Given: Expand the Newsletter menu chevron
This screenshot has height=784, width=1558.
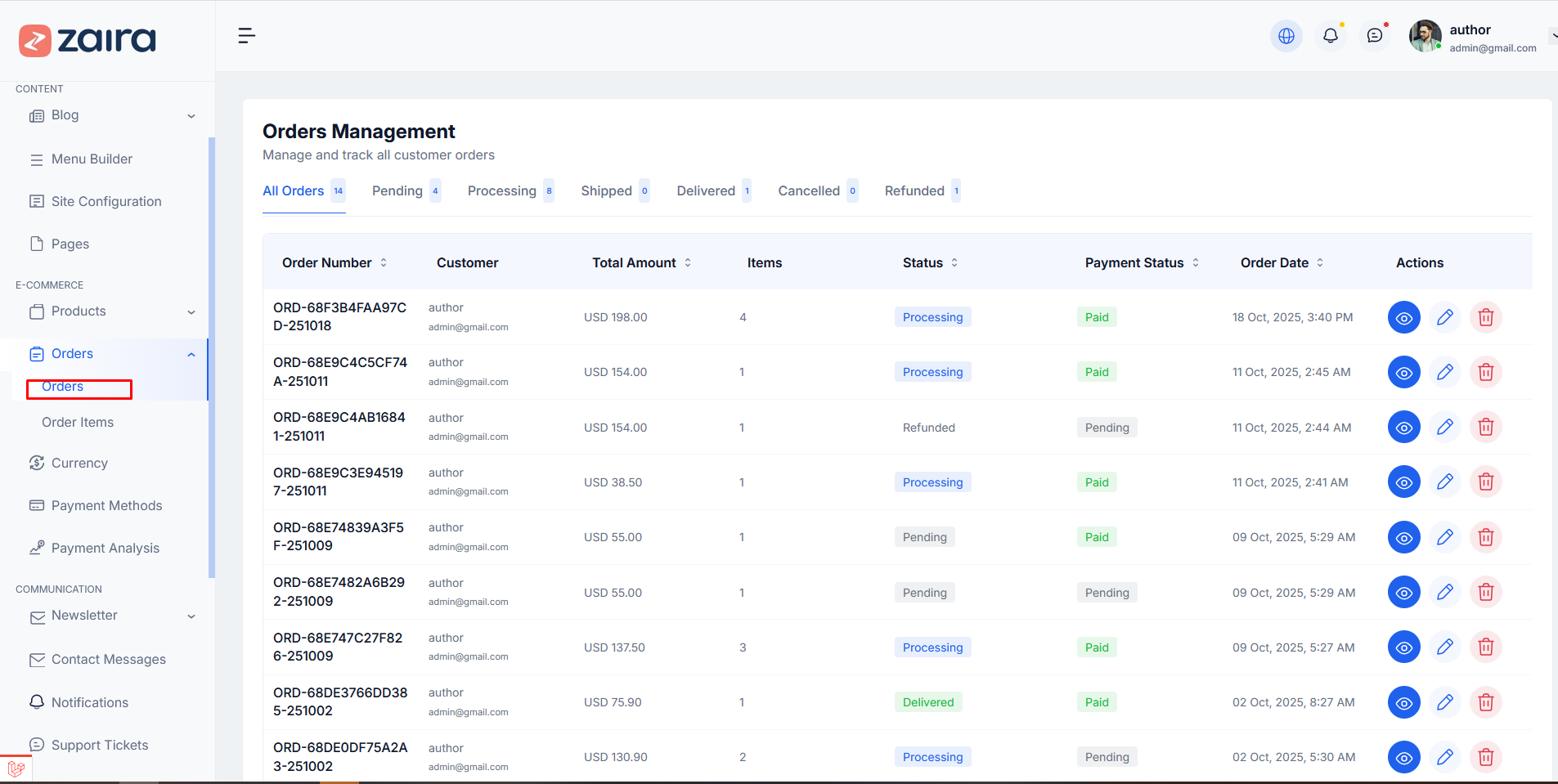Looking at the screenshot, I should click(191, 616).
